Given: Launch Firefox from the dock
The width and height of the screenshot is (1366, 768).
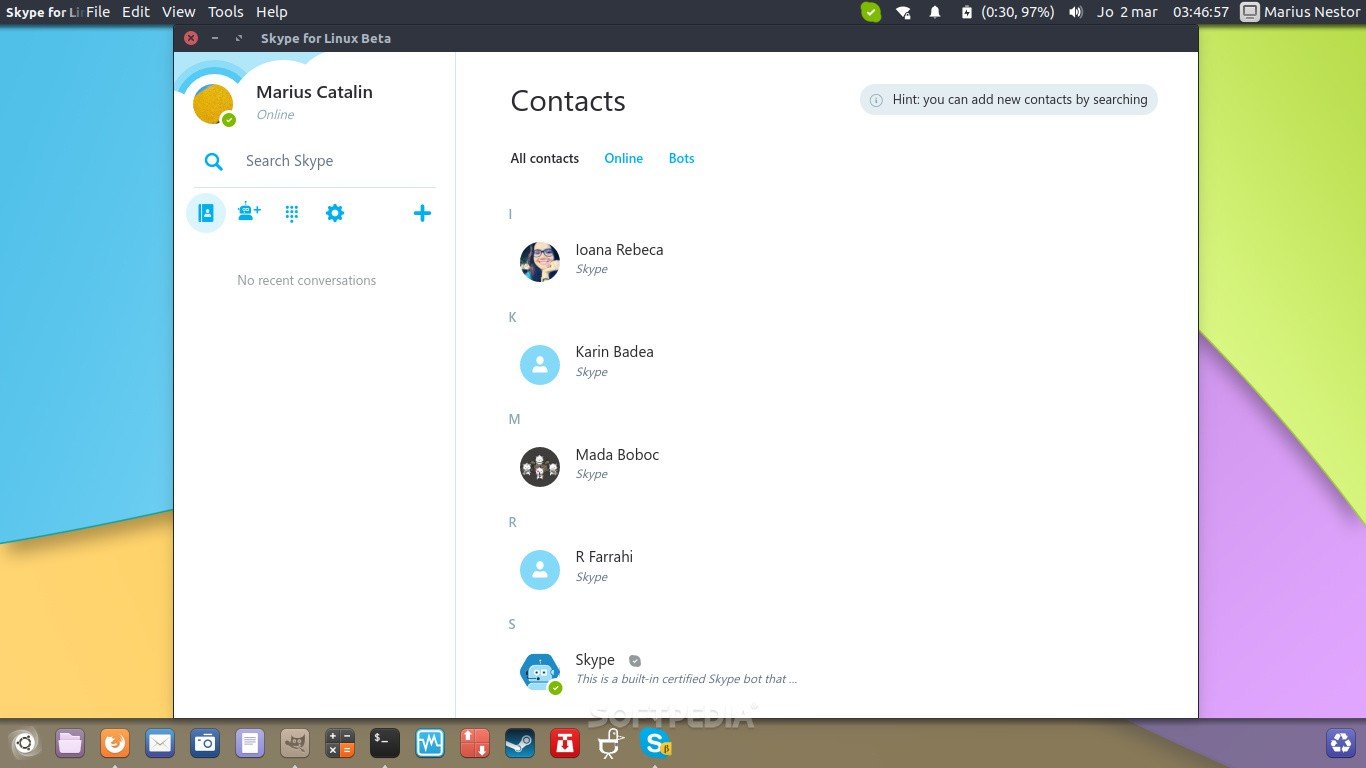Looking at the screenshot, I should pyautogui.click(x=115, y=743).
